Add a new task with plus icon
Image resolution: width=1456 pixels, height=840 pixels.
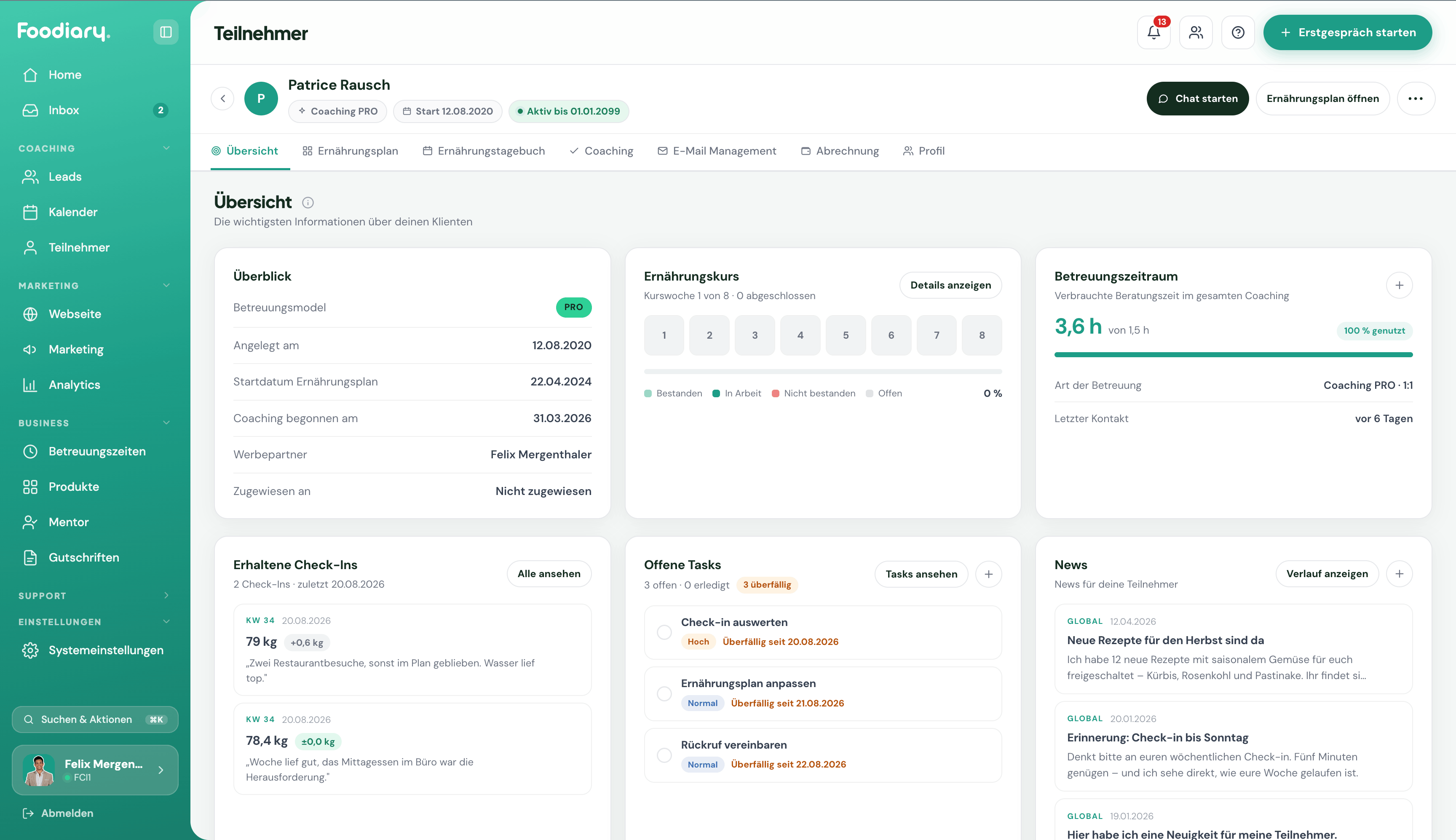[989, 574]
